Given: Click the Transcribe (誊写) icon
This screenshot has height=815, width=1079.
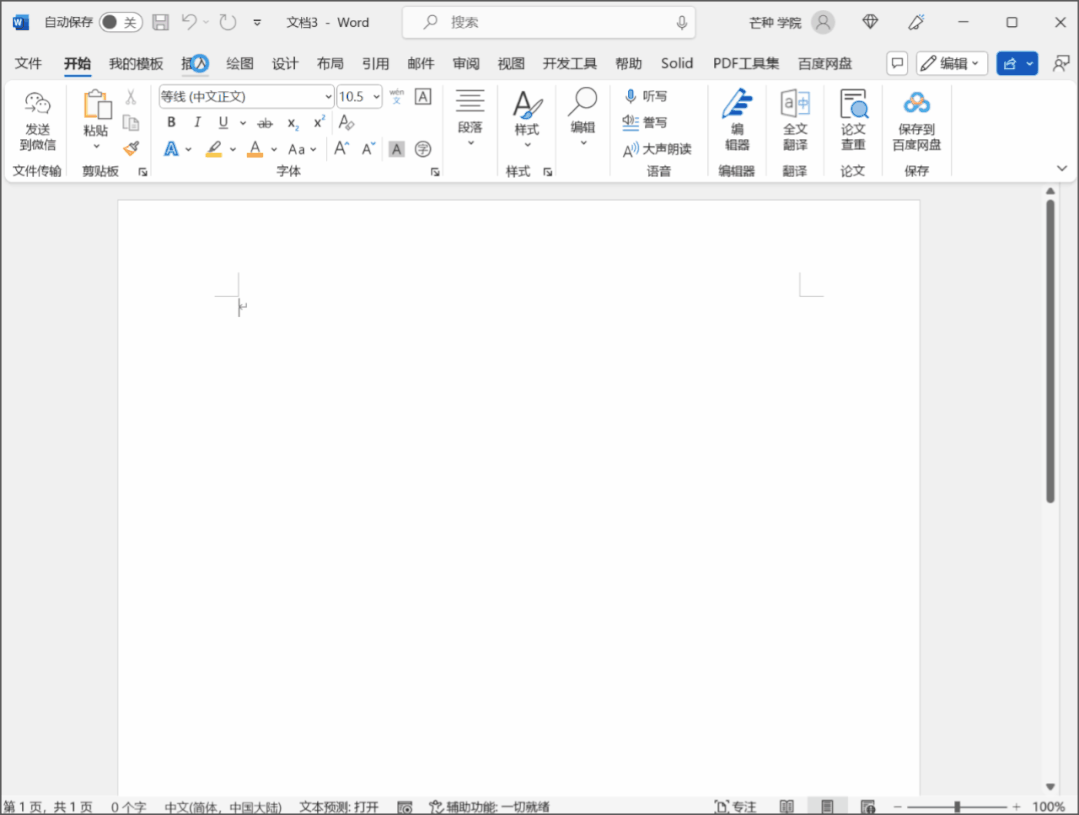Looking at the screenshot, I should pos(630,123).
